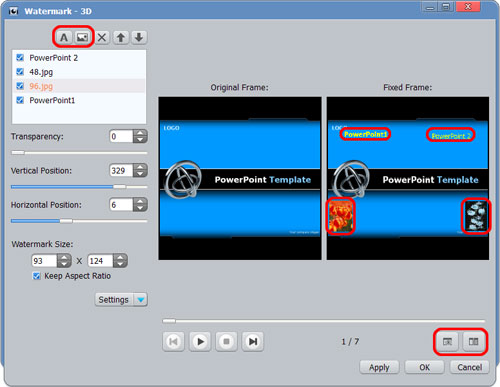This screenshot has height=387, width=500.
Task: Click the blue flowers image watermark
Action: tap(476, 216)
